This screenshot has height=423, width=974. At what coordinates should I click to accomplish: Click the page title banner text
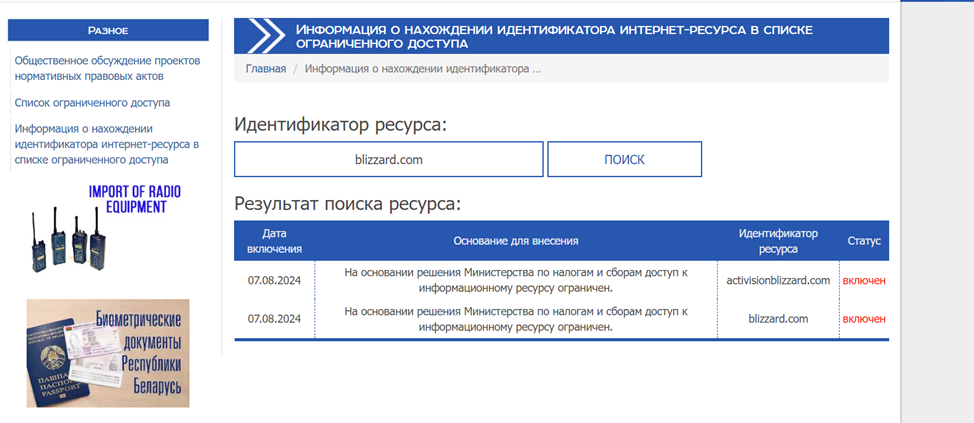[x=554, y=37]
